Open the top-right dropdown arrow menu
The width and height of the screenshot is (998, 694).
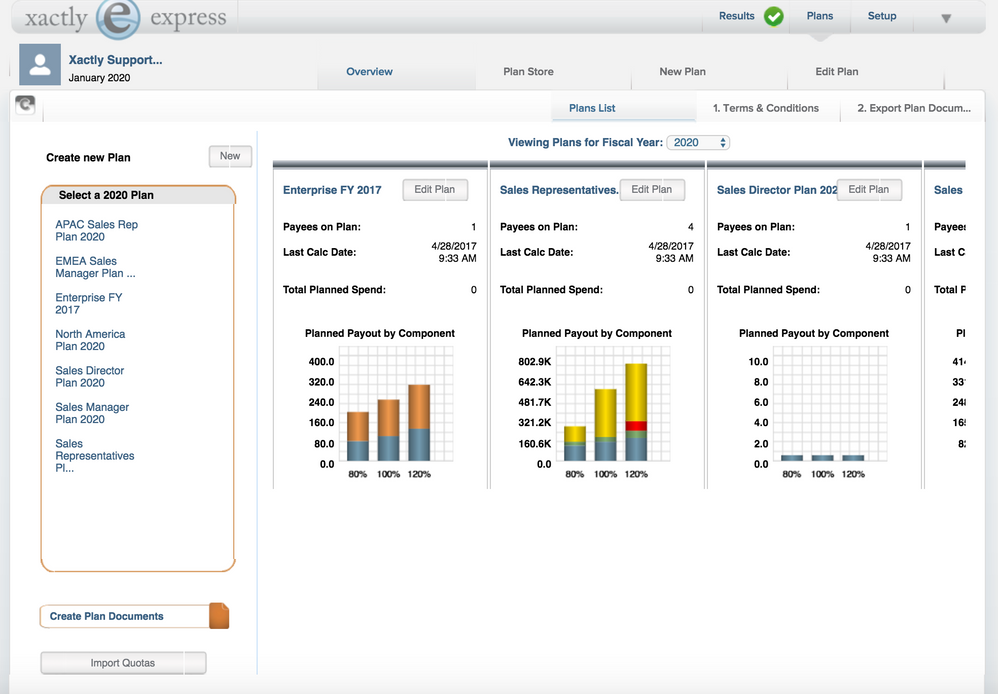click(946, 18)
